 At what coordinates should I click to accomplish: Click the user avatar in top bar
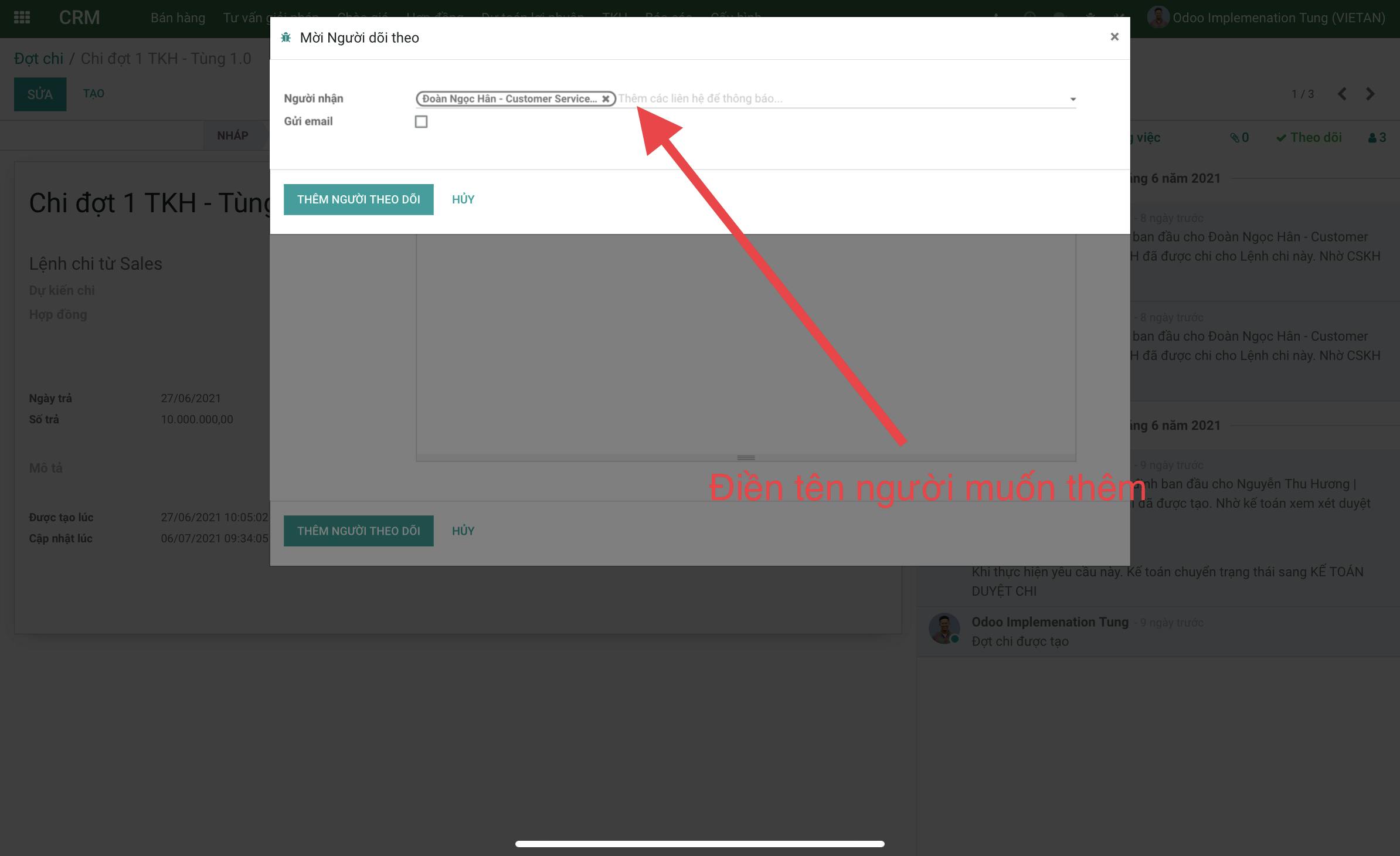click(x=1157, y=18)
